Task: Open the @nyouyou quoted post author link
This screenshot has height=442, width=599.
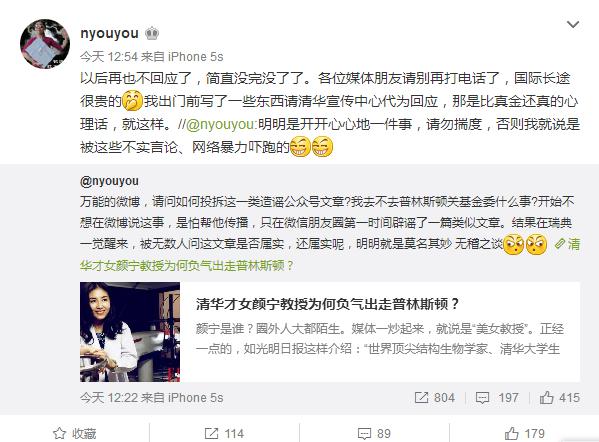Action: tap(109, 181)
